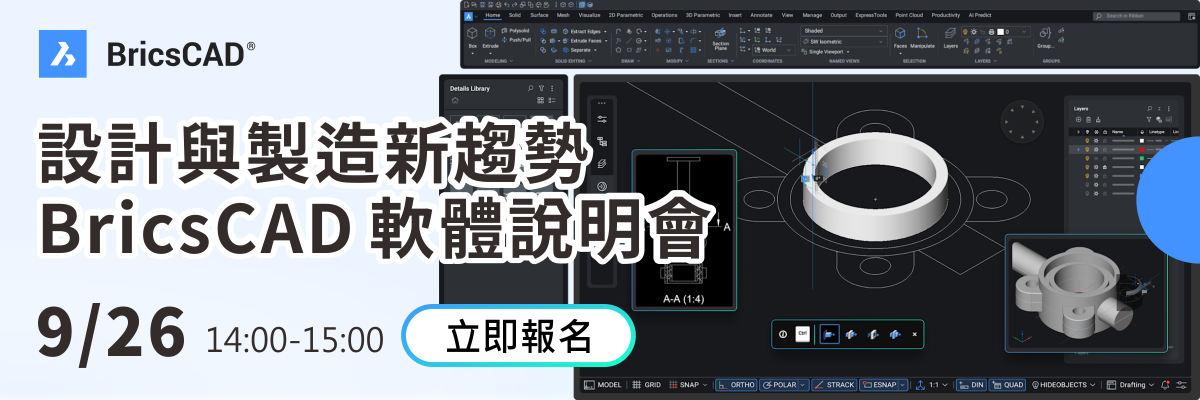Click the Group tool
The image size is (1200, 400).
1045,38
